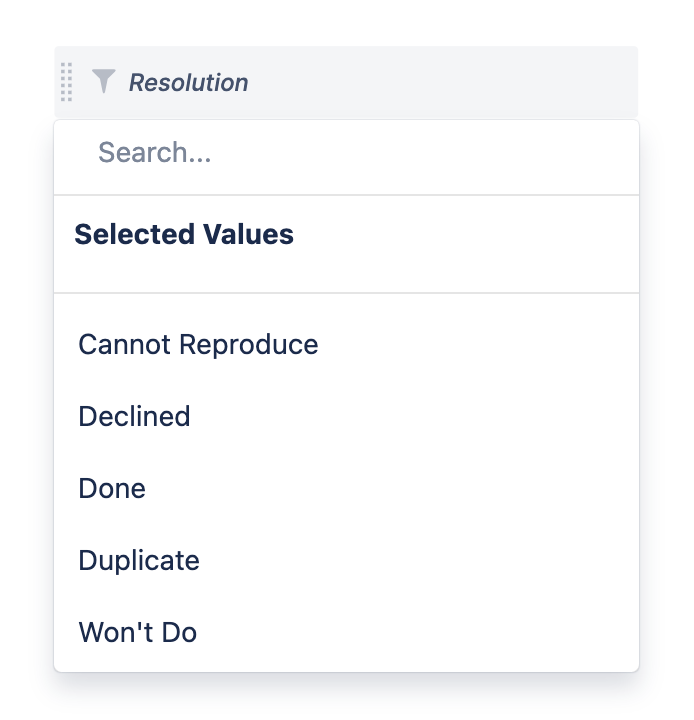Open the Resolution filter via its funnel
This screenshot has width=694, height=720.
click(x=103, y=81)
